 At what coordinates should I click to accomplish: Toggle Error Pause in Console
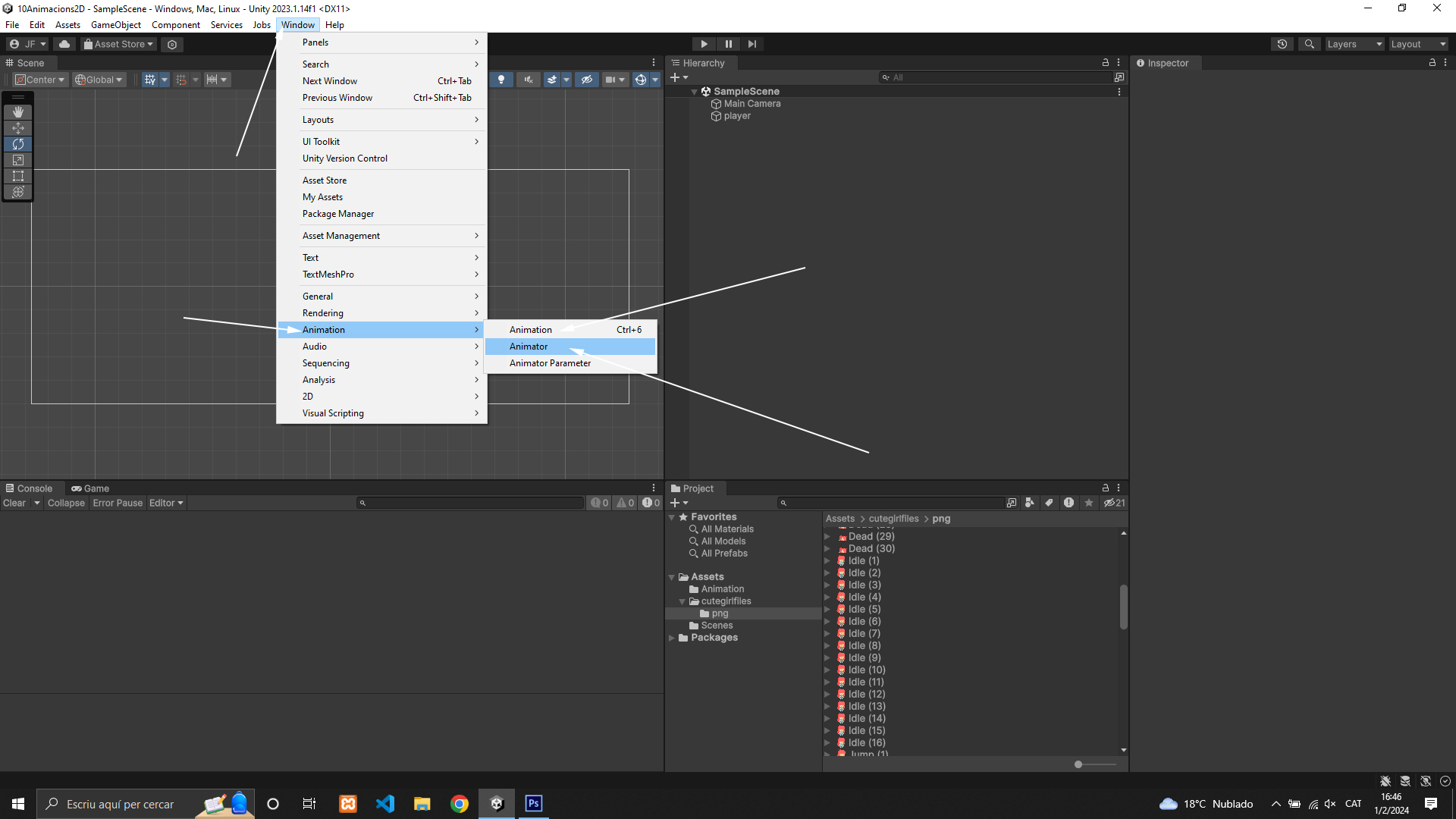(118, 503)
